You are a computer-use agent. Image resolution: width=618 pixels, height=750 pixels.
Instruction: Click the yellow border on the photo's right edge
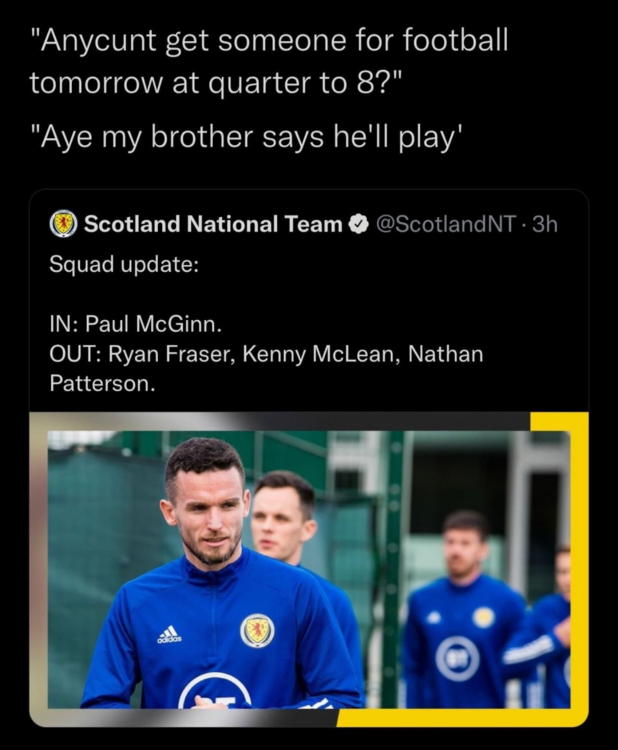pos(579,560)
